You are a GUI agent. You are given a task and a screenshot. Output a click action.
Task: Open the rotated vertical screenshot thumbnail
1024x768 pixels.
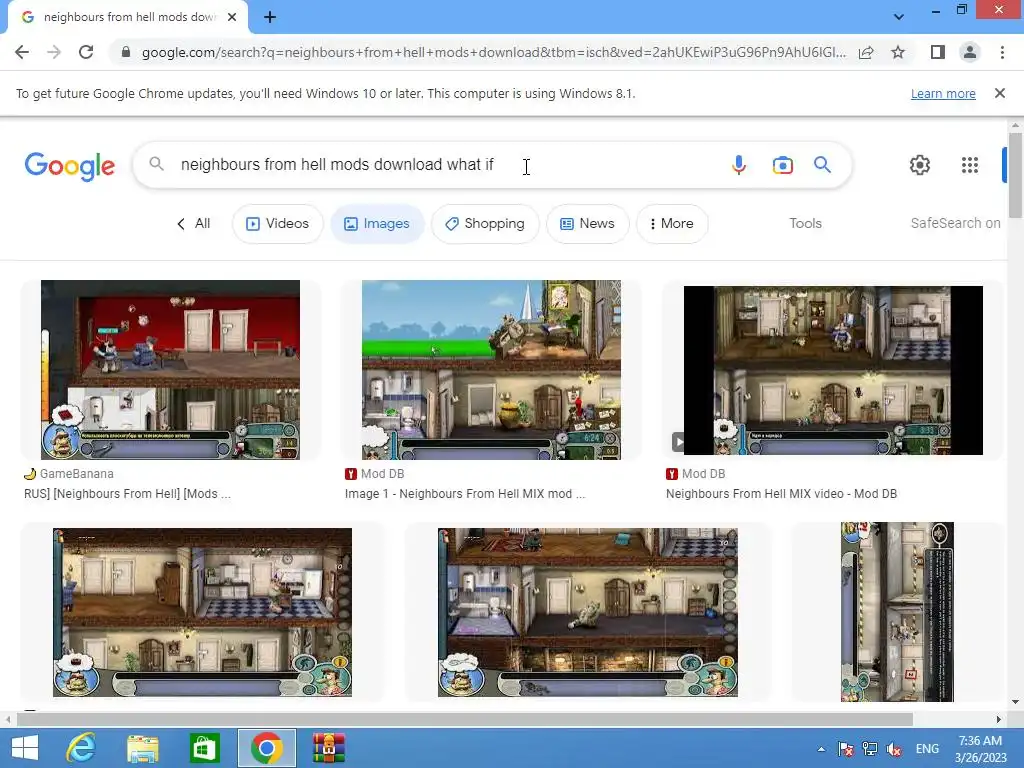(897, 612)
